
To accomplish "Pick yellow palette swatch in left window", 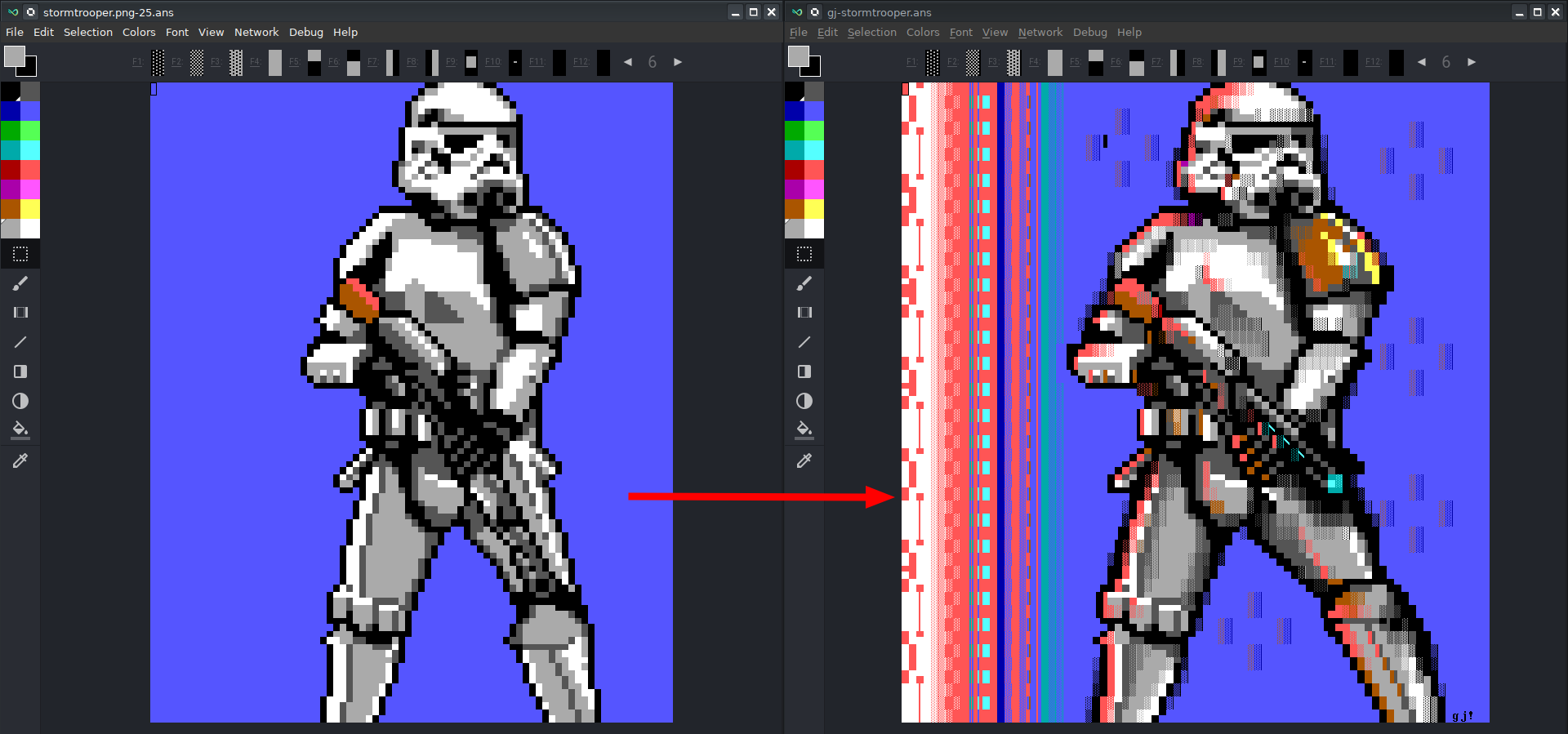I will [x=30, y=209].
